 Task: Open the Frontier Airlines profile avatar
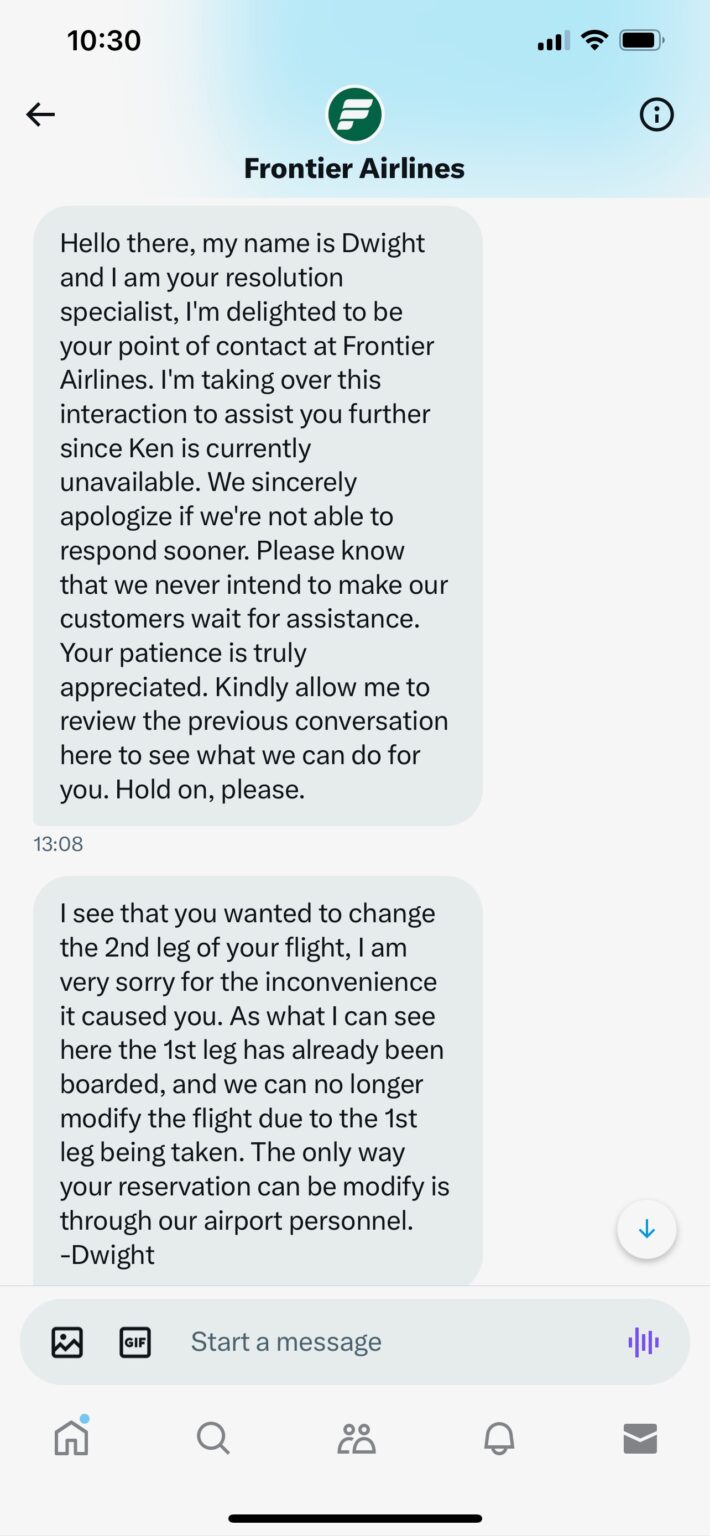tap(354, 114)
